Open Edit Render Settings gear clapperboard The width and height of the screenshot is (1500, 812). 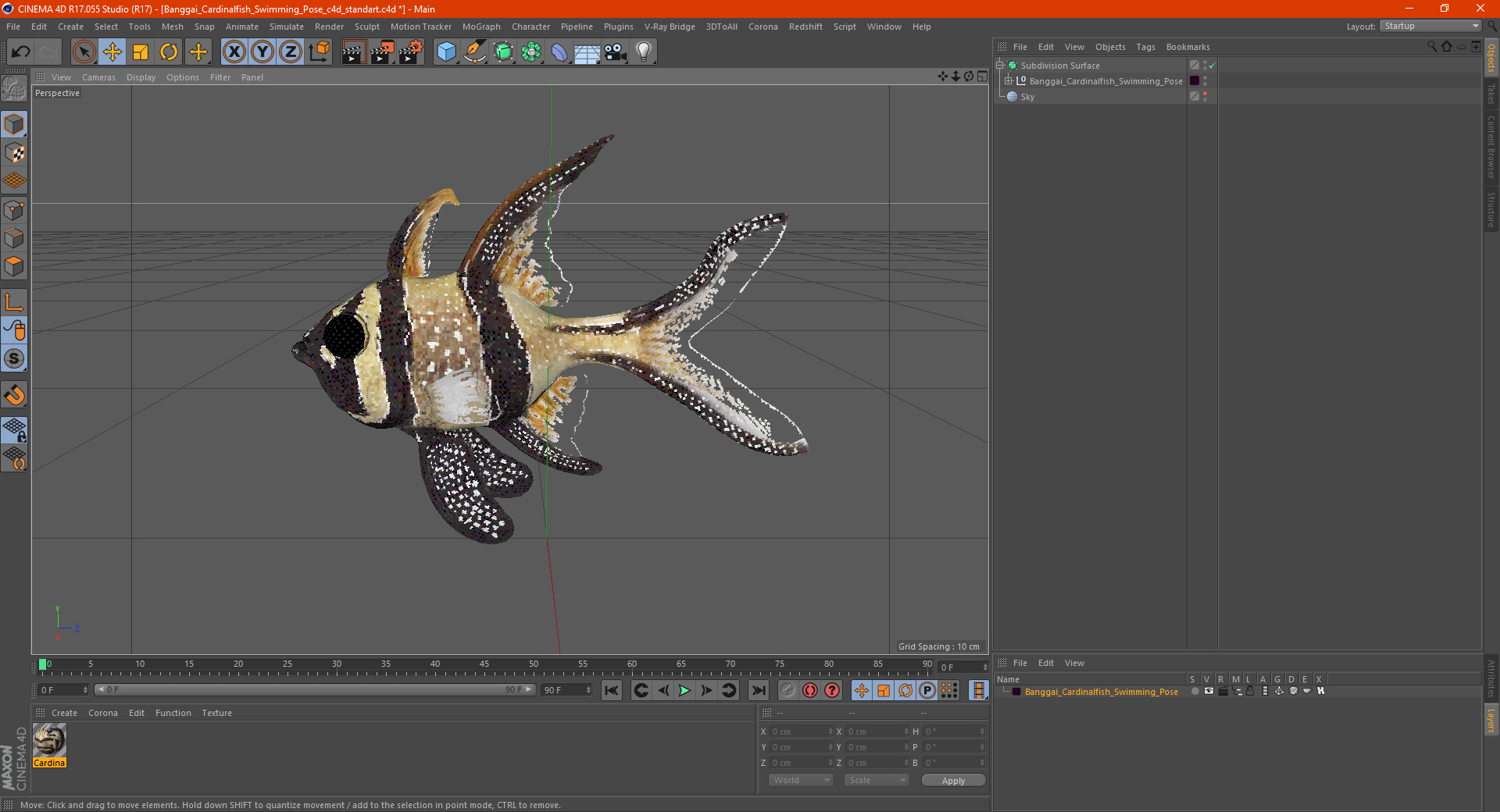[x=411, y=52]
